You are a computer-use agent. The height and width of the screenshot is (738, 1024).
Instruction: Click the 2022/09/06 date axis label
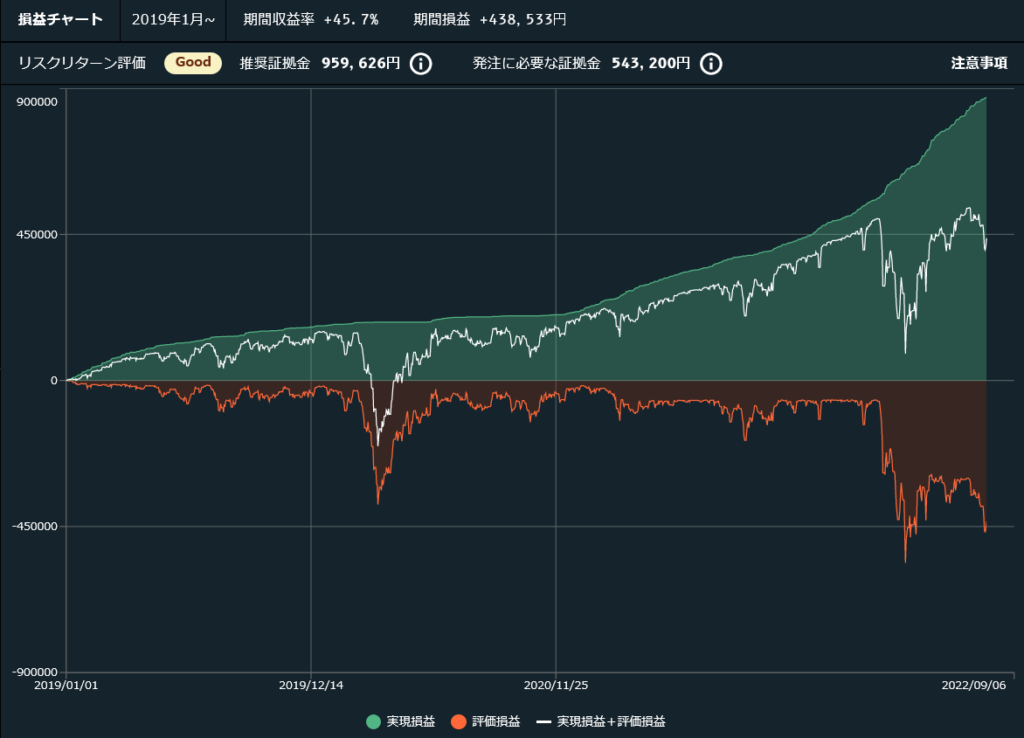tap(974, 685)
